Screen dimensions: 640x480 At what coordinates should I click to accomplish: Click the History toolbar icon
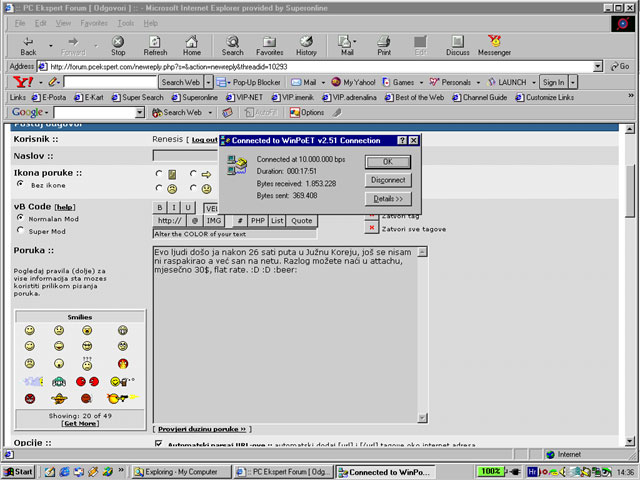(306, 45)
